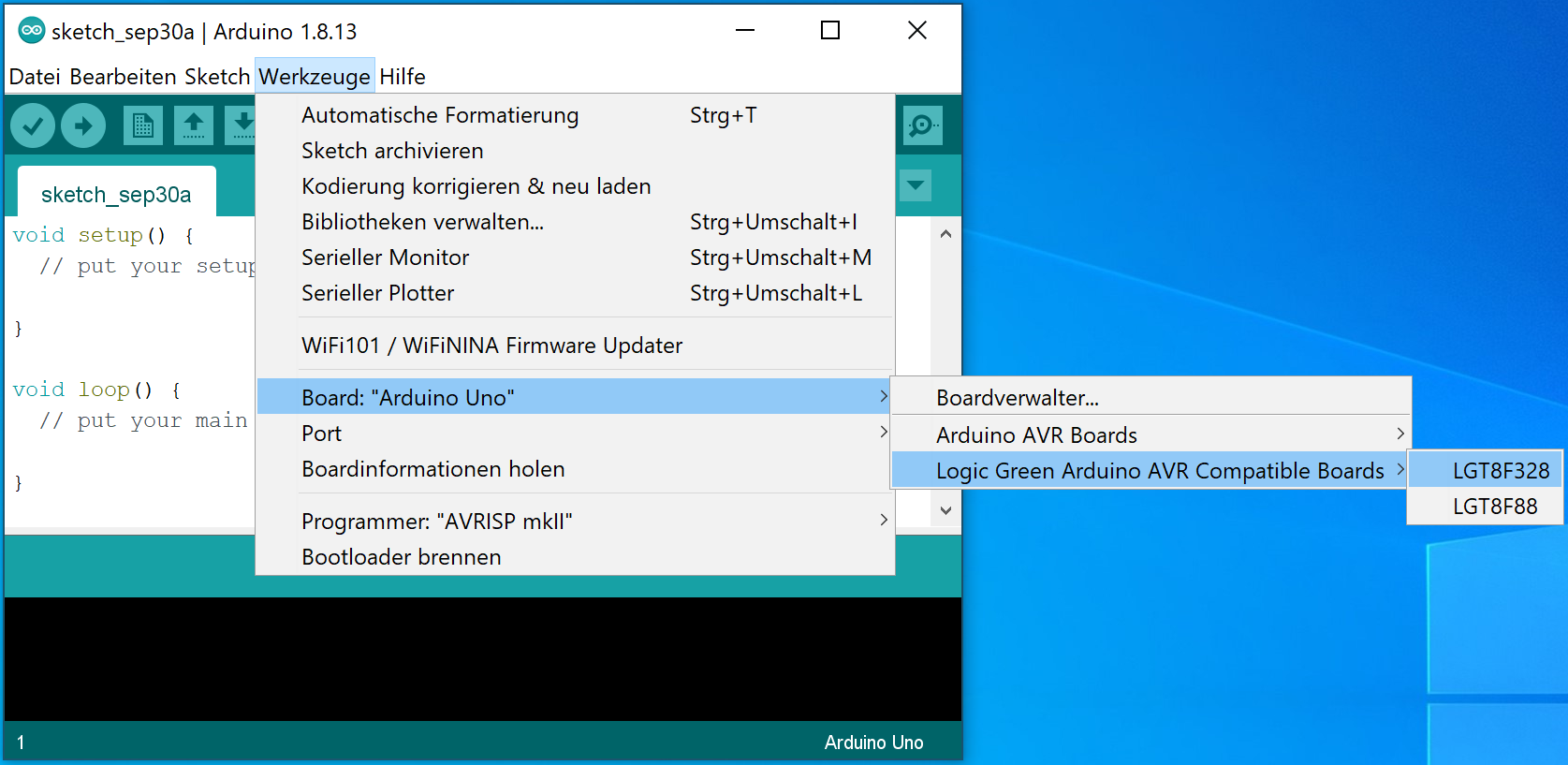Screen dimensions: 1568x765
Task: Click the "// put your main" comment line
Action: coord(143,420)
